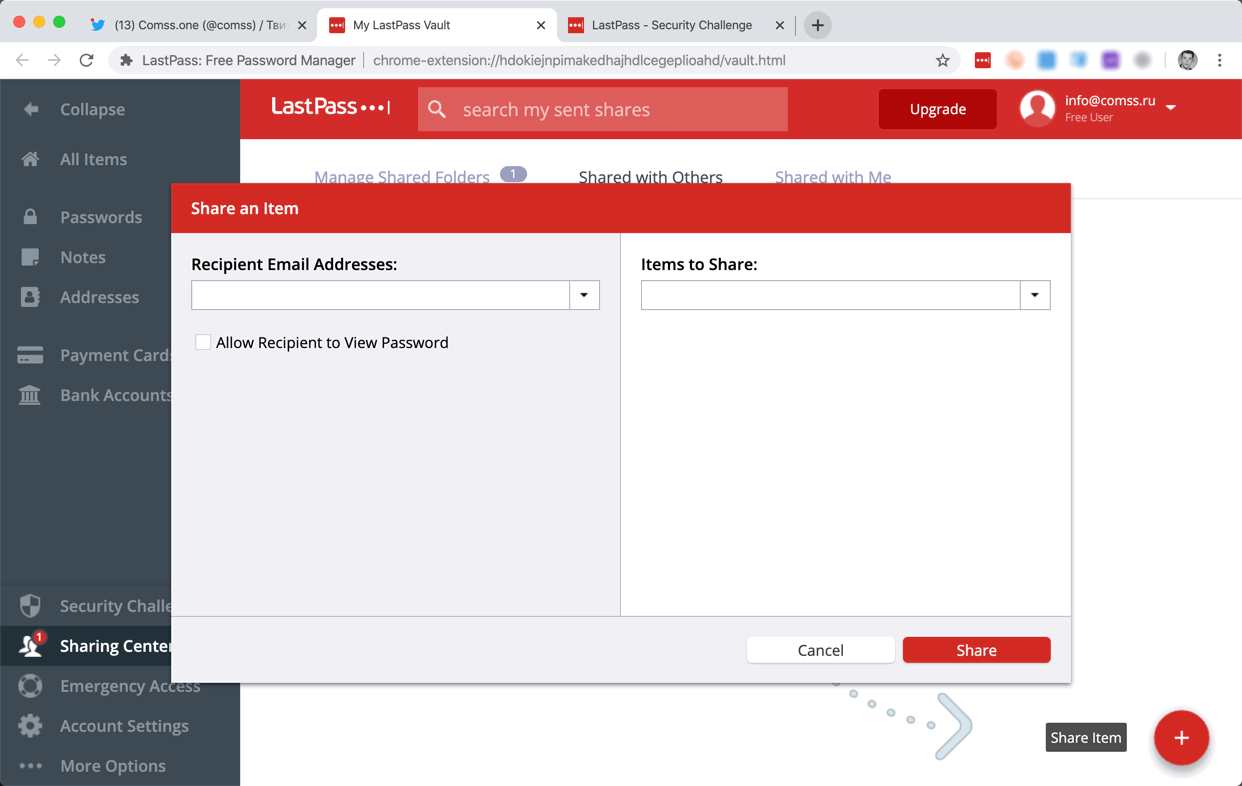The image size is (1242, 786).
Task: Open the Sharing Center icon with badge
Action: coord(31,645)
